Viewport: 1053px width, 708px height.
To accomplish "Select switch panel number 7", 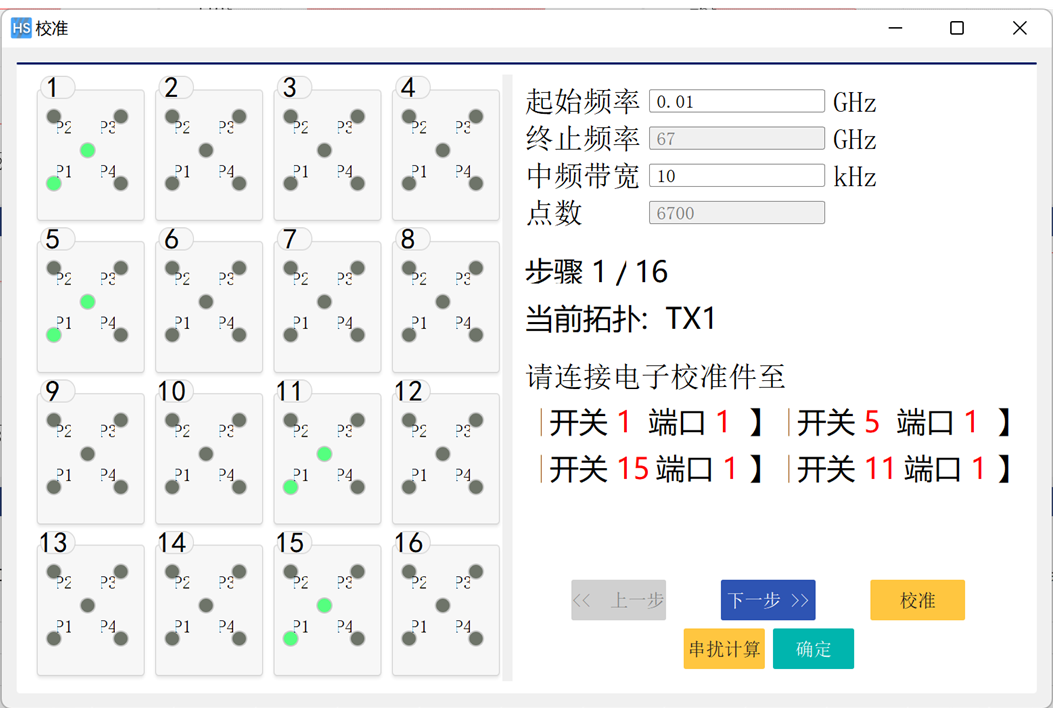I will [327, 306].
